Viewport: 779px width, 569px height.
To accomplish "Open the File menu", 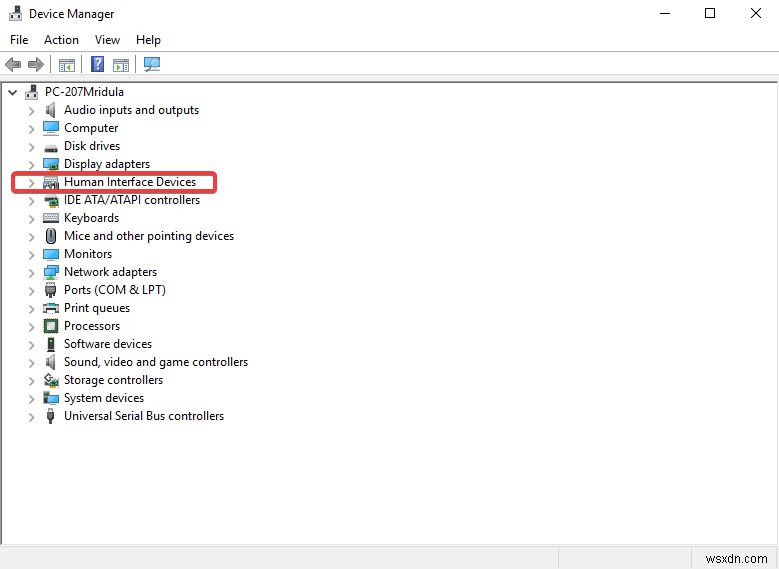I will tap(19, 40).
